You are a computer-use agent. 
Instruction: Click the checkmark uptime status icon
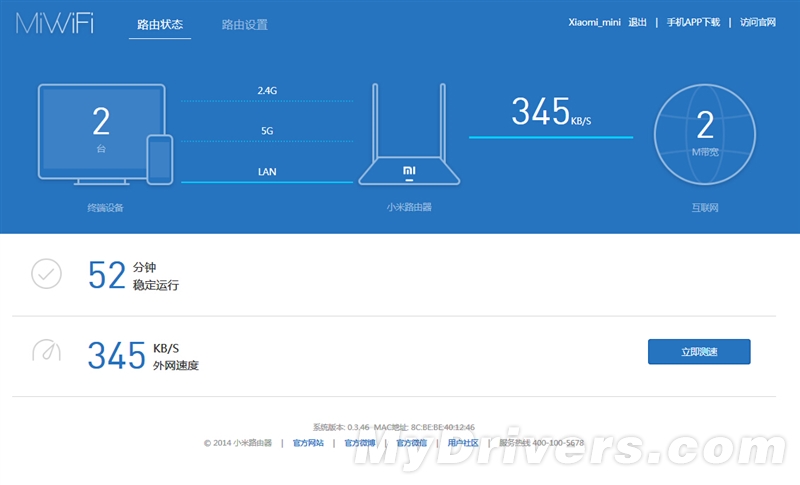point(46,274)
